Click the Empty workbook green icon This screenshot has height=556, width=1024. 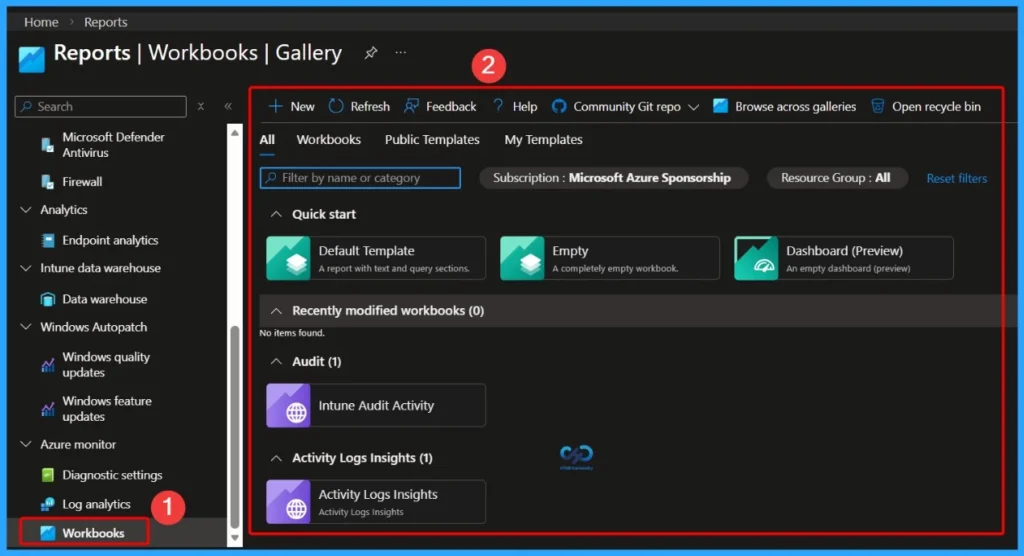click(522, 259)
